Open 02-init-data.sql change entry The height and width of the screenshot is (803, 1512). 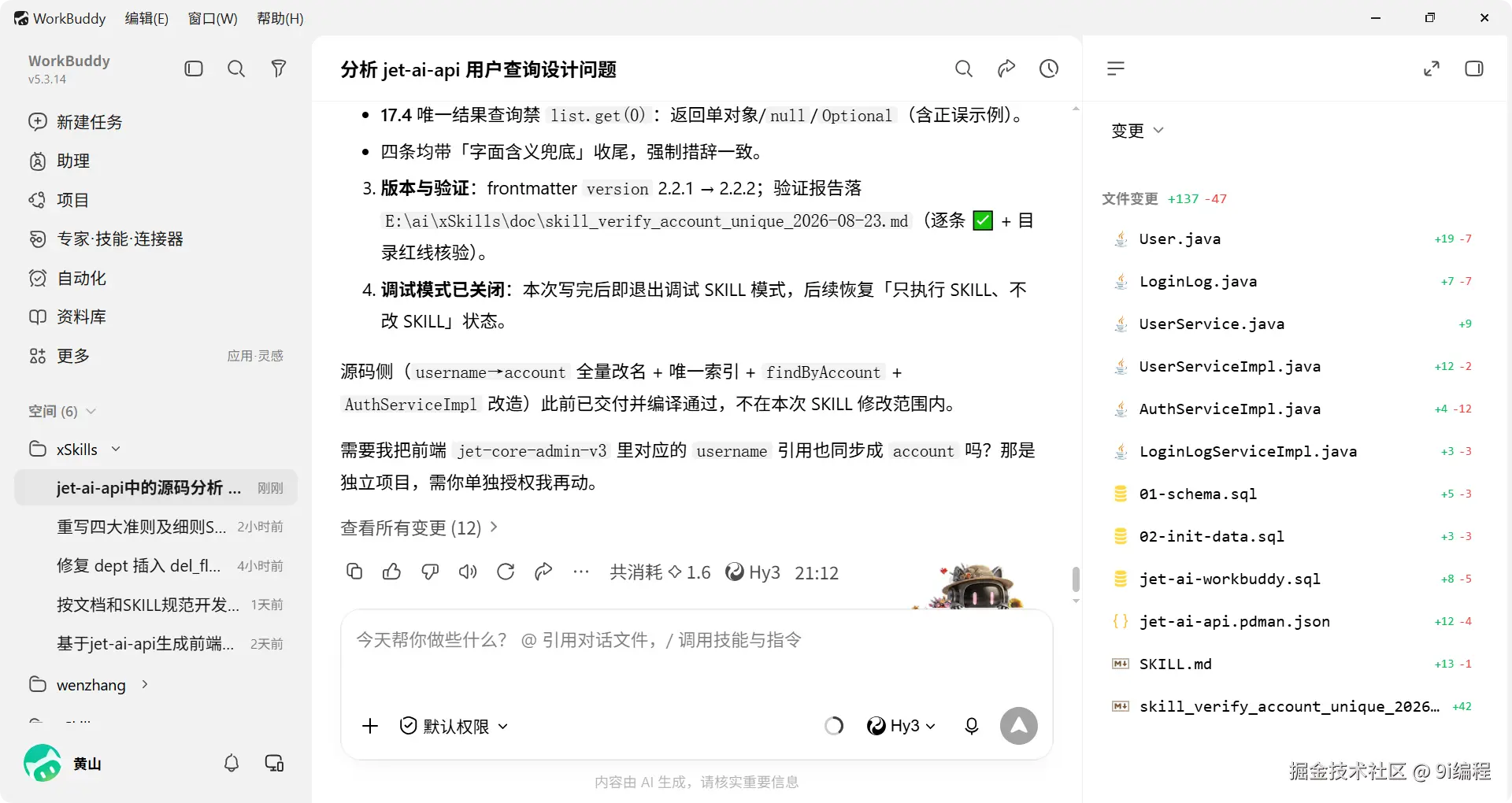pyautogui.click(x=1291, y=536)
